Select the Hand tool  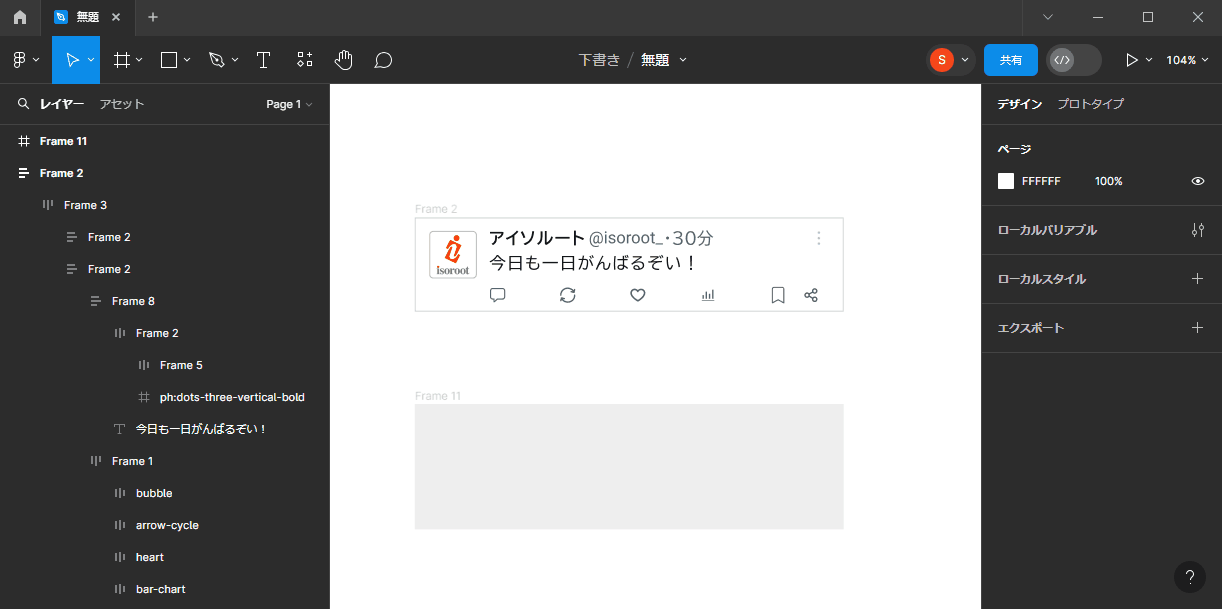click(x=344, y=60)
